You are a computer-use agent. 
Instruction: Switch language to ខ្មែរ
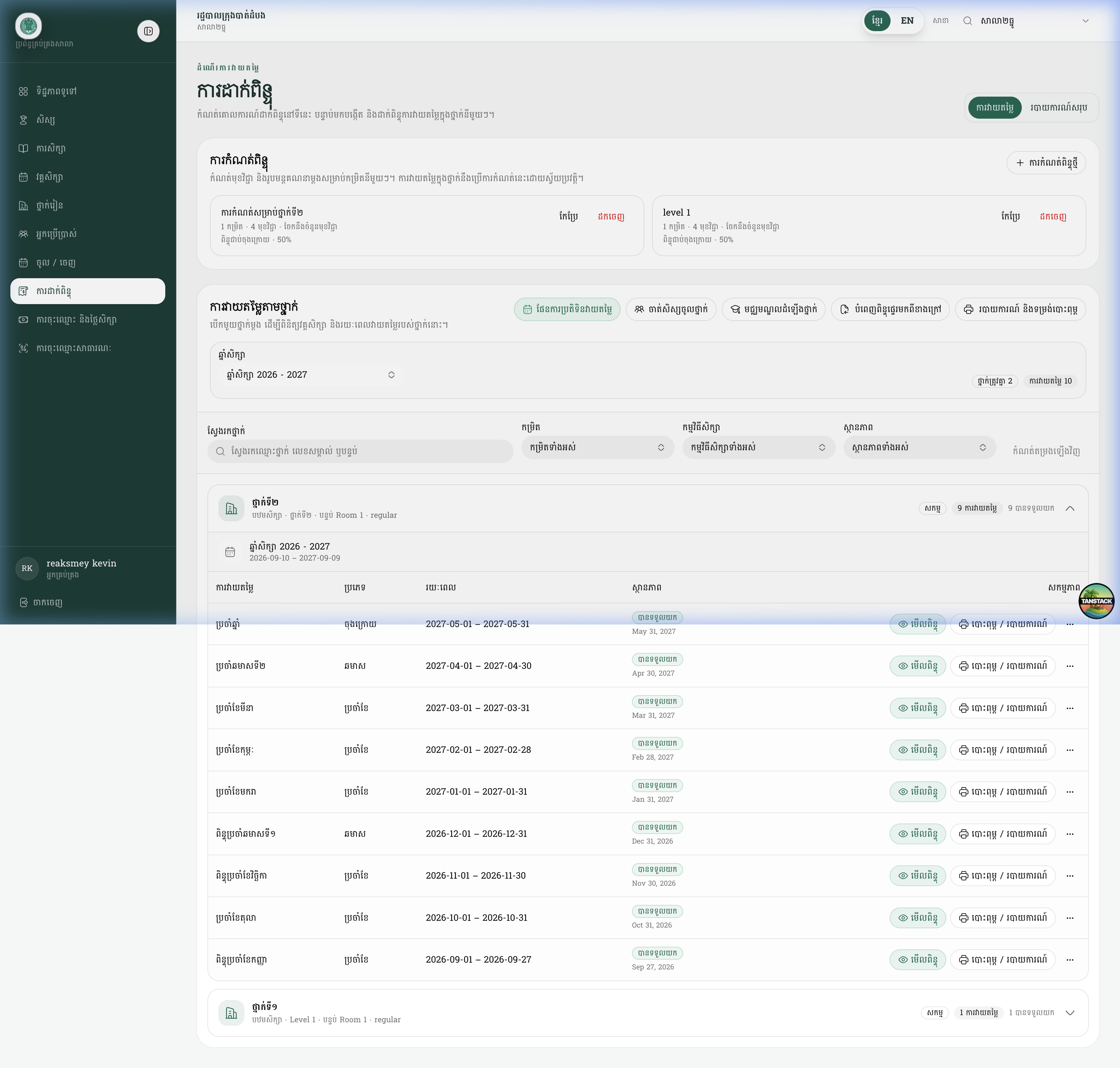click(x=877, y=21)
